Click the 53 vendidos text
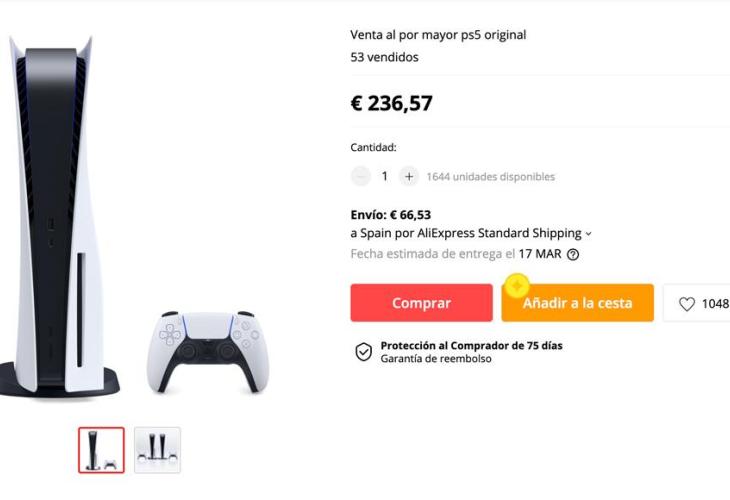730x500 pixels. [385, 57]
